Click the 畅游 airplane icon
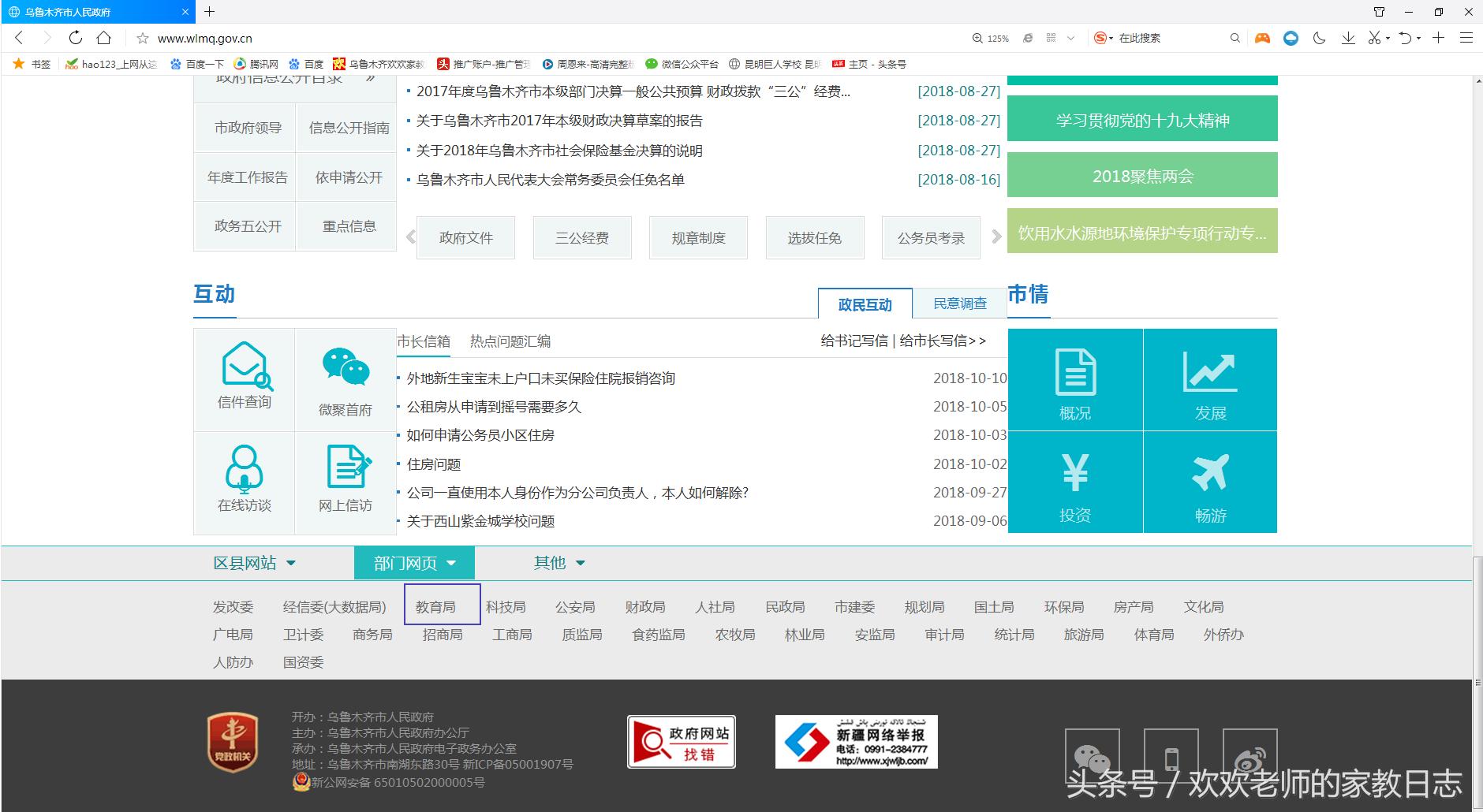 coord(1211,471)
